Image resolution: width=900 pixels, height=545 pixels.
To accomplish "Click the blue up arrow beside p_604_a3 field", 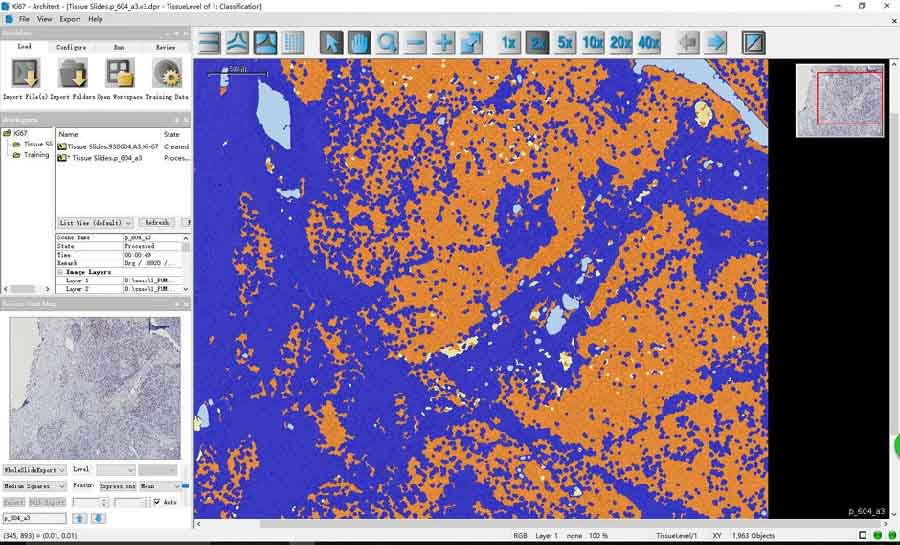I will click(x=80, y=518).
